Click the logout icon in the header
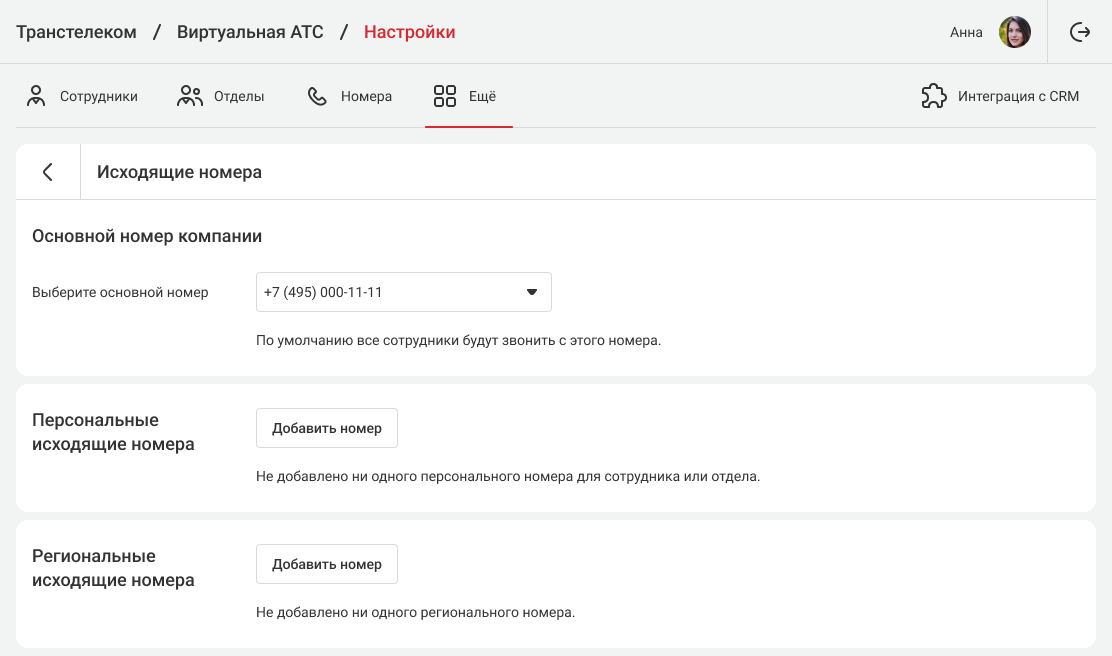Viewport: 1112px width, 656px height. (x=1080, y=32)
